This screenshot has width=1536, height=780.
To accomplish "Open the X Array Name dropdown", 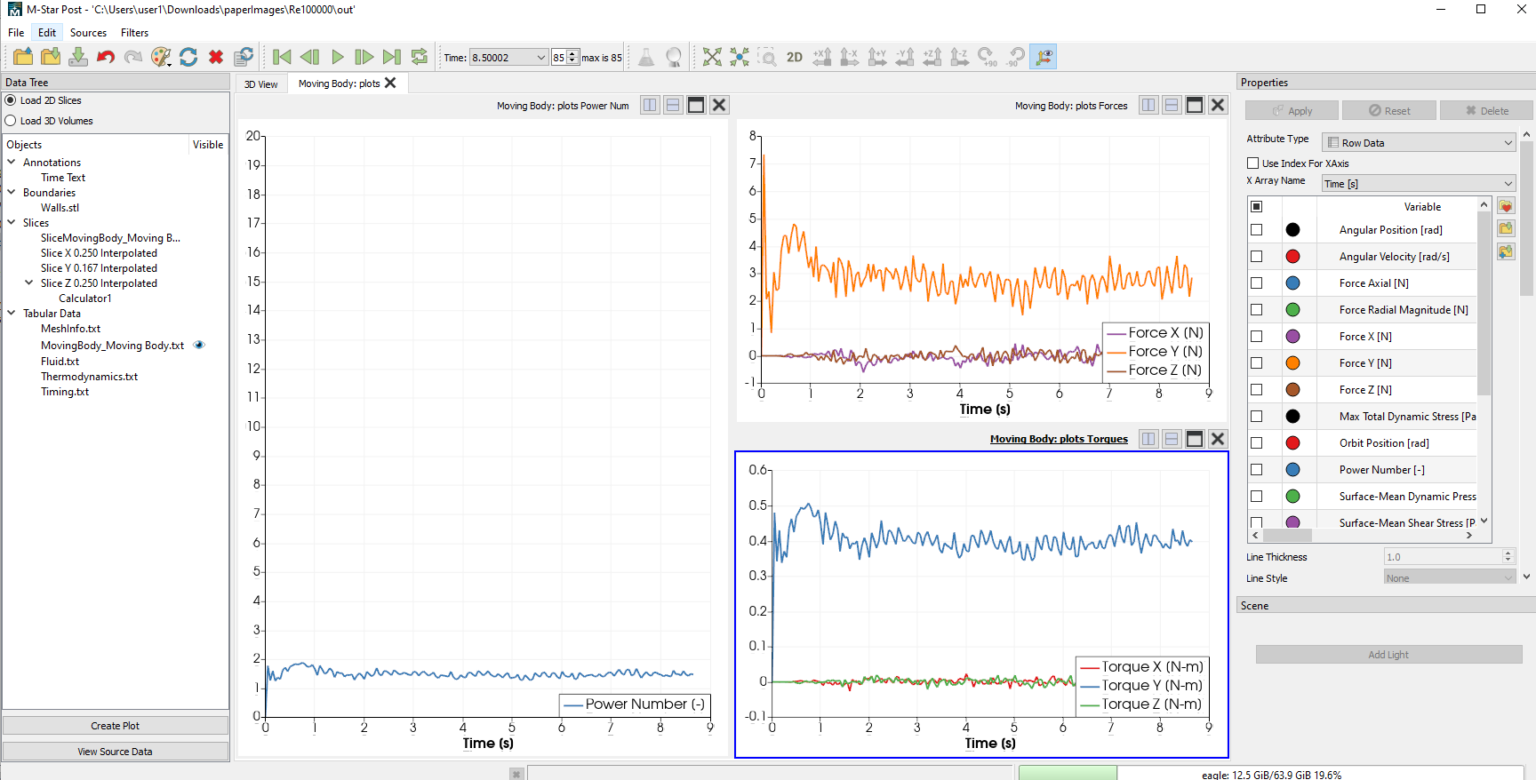I will (1419, 183).
